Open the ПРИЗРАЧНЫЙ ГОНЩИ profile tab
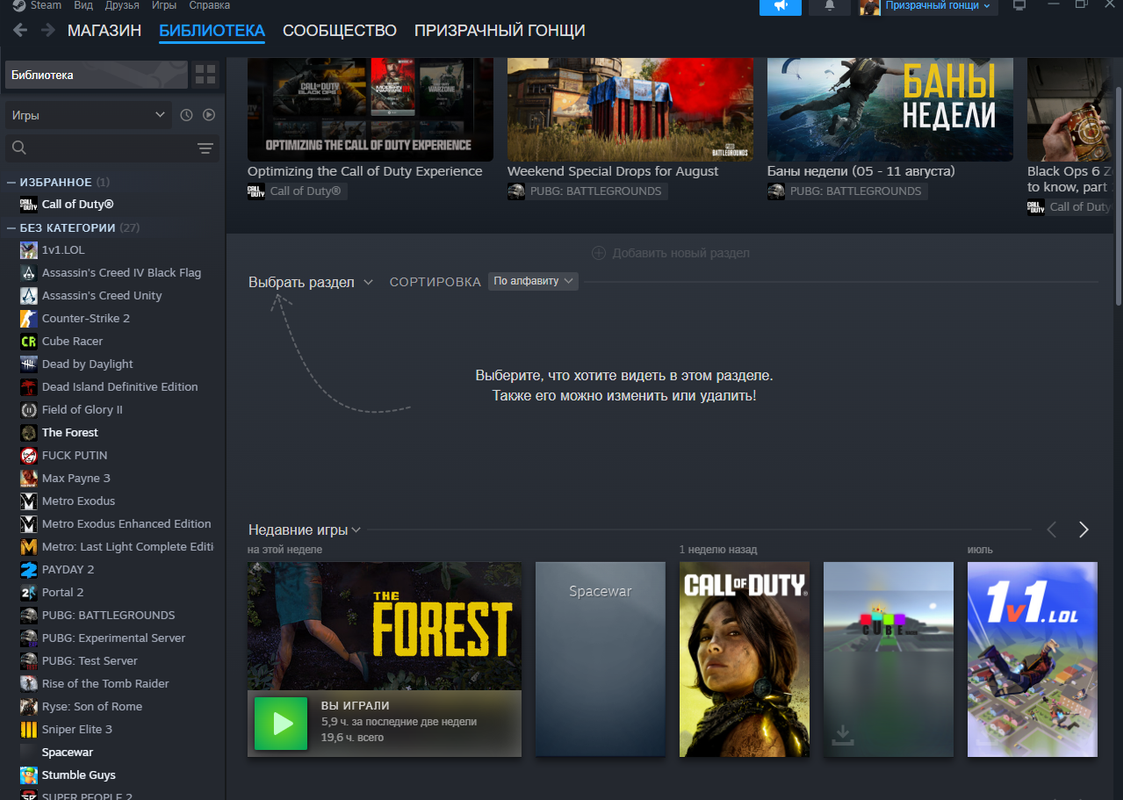This screenshot has height=800, width=1123. 500,30
